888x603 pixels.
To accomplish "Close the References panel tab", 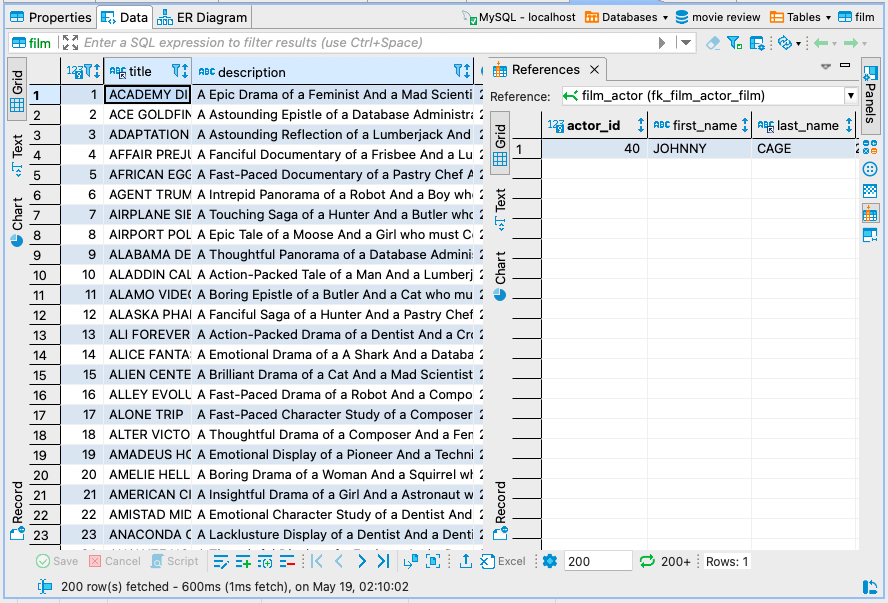I will coord(594,70).
